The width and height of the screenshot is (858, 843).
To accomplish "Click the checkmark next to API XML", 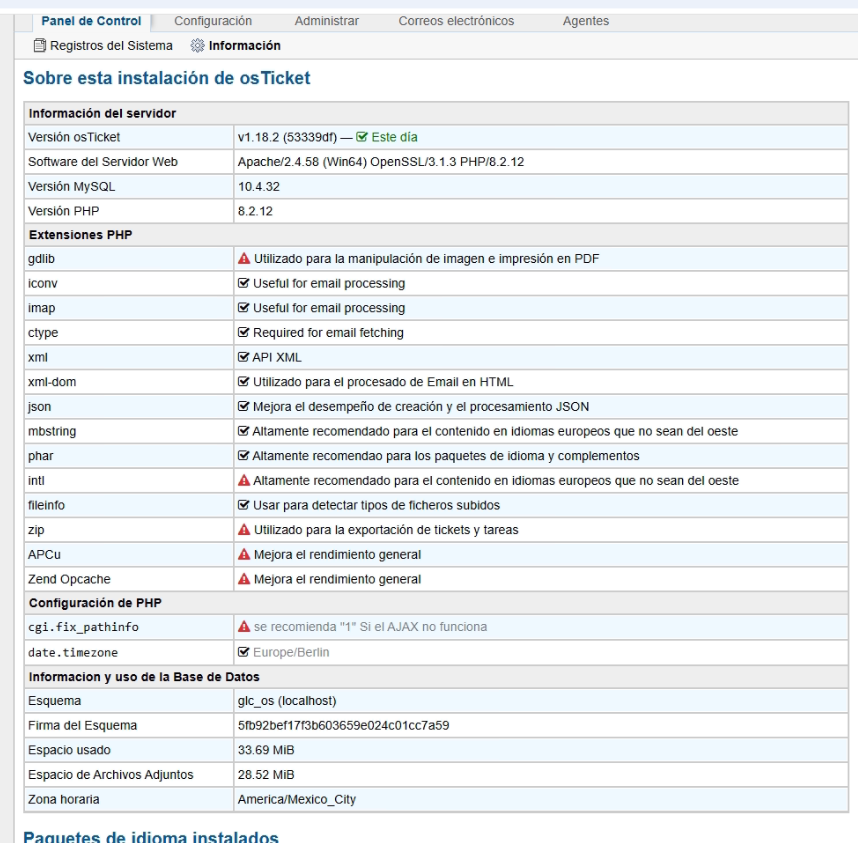I will click(x=243, y=357).
